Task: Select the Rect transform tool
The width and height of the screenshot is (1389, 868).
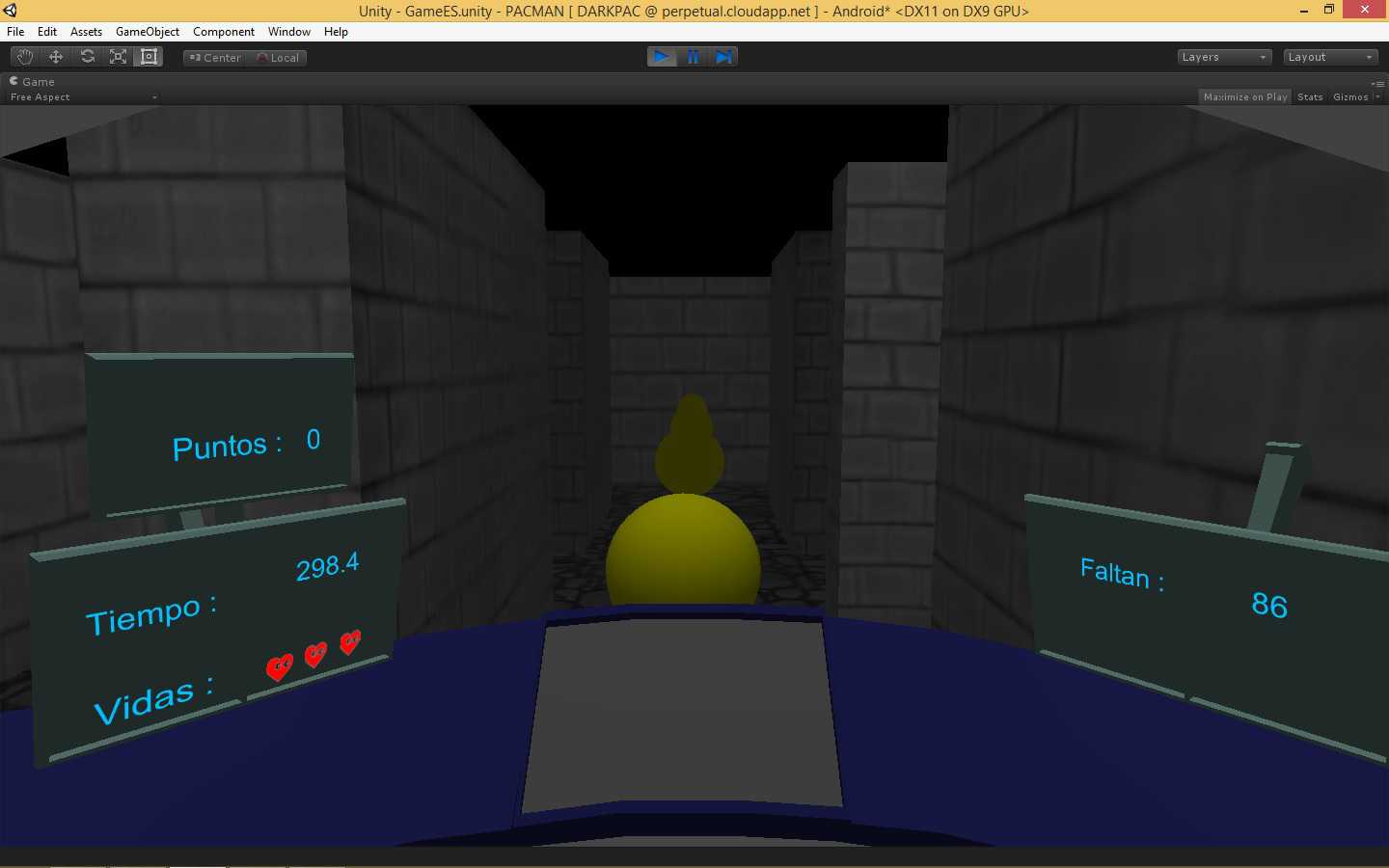Action: (x=149, y=57)
